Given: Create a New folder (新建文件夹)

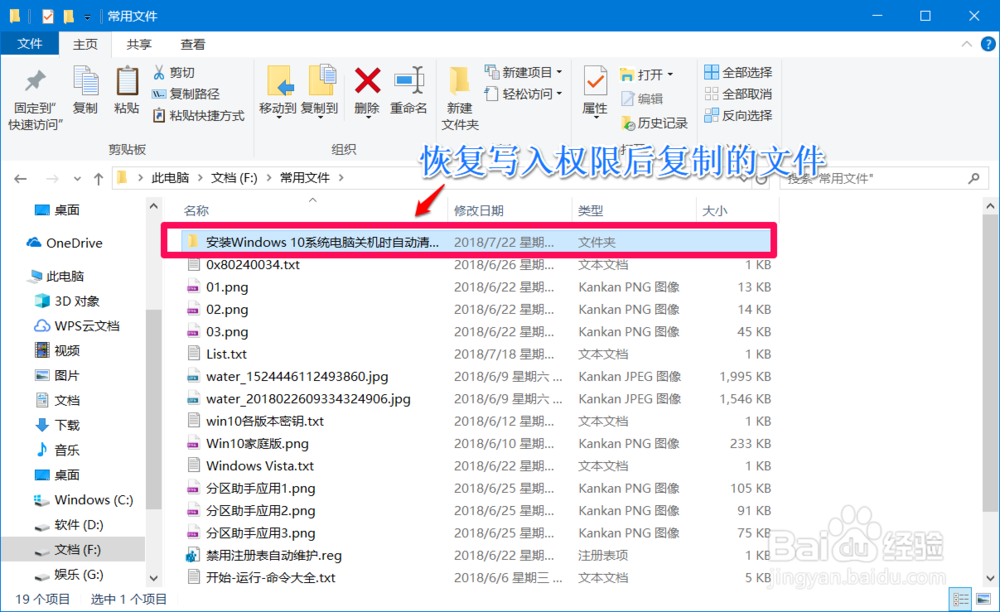Looking at the screenshot, I should coord(460,98).
